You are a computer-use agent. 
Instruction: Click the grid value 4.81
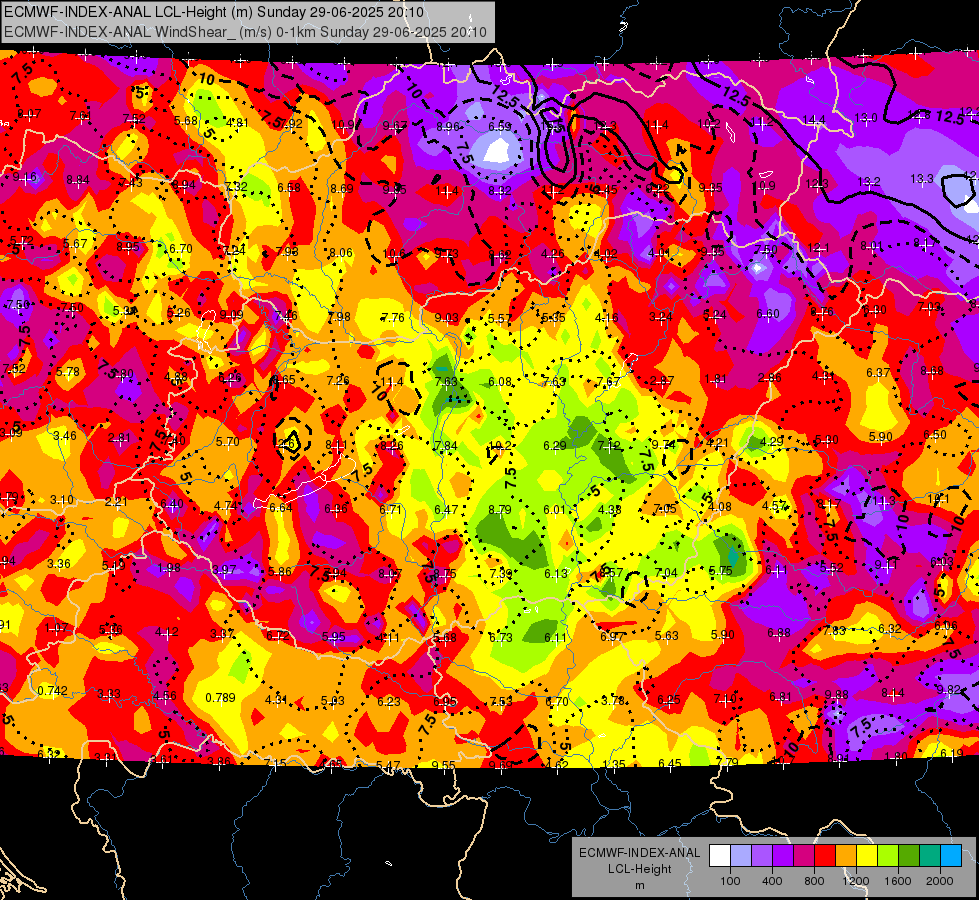tap(237, 122)
